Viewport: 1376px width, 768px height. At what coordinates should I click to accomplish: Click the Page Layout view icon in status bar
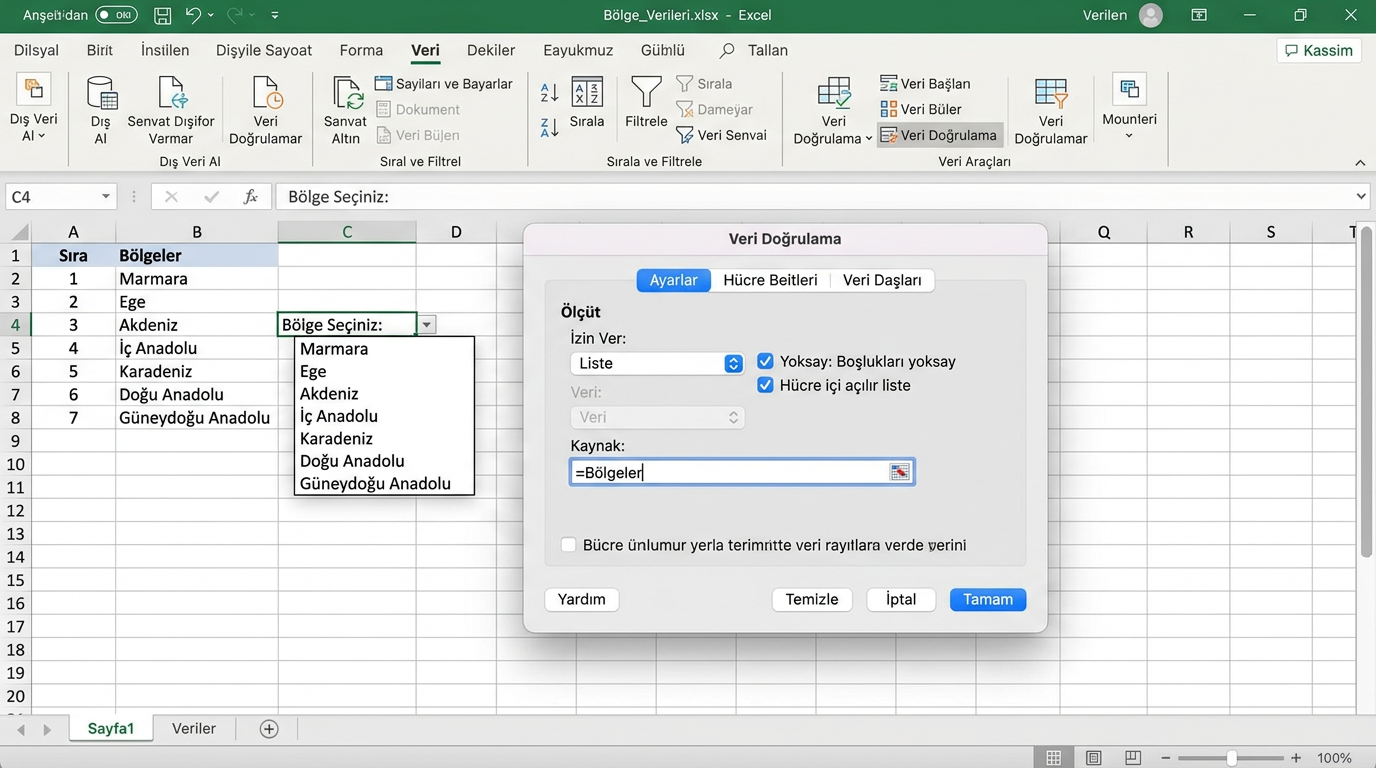[1093, 758]
